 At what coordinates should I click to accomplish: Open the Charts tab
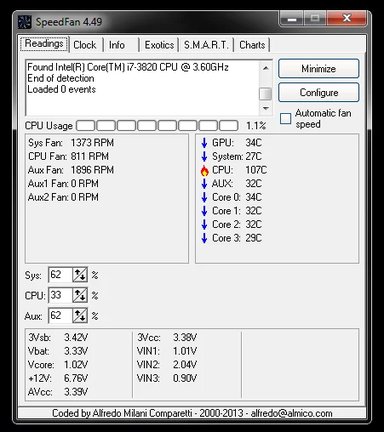click(x=252, y=45)
